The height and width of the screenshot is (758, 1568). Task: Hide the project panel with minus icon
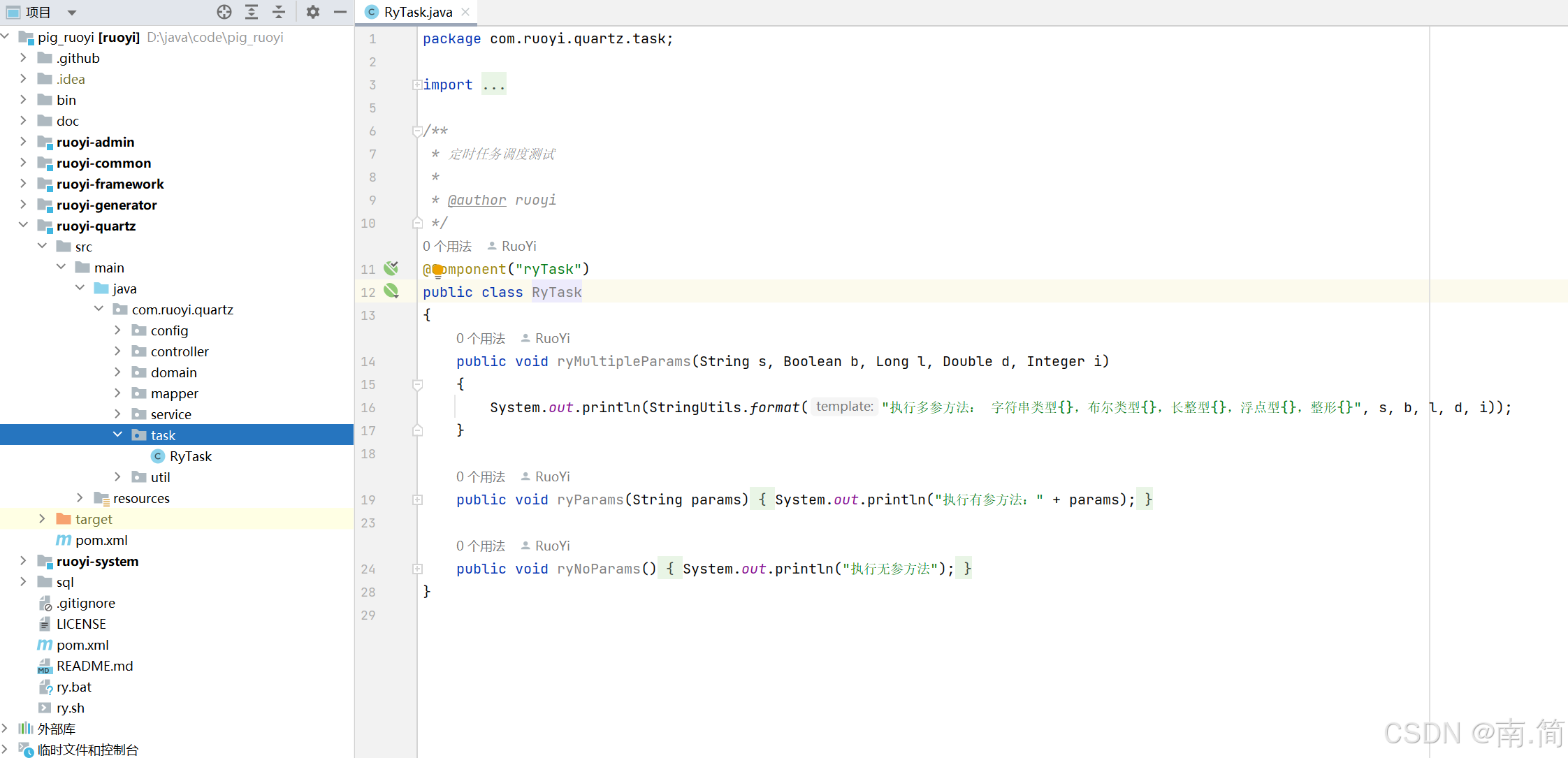340,12
